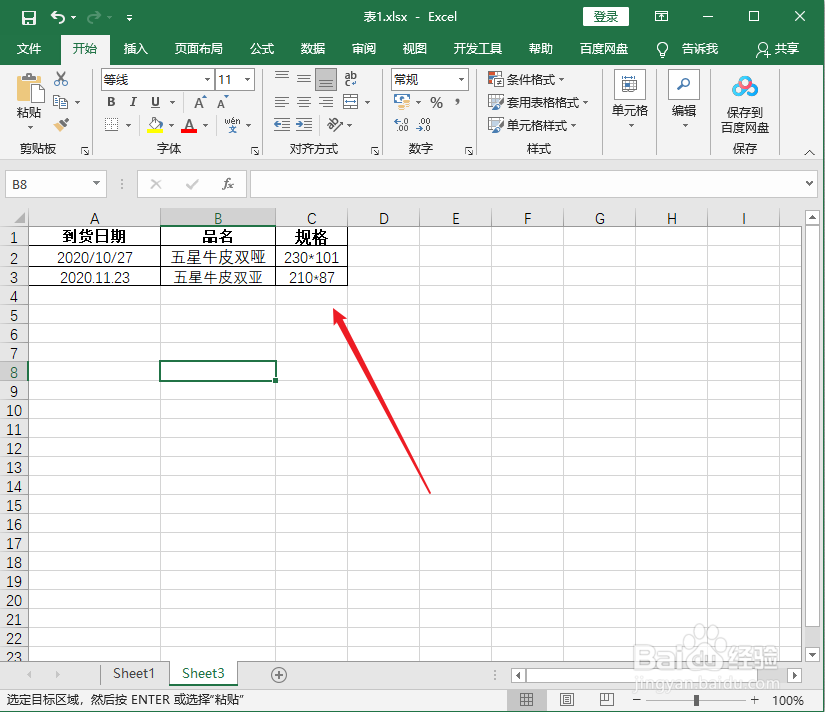Toggle Middle Align
This screenshot has width=825, height=712.
coord(304,79)
